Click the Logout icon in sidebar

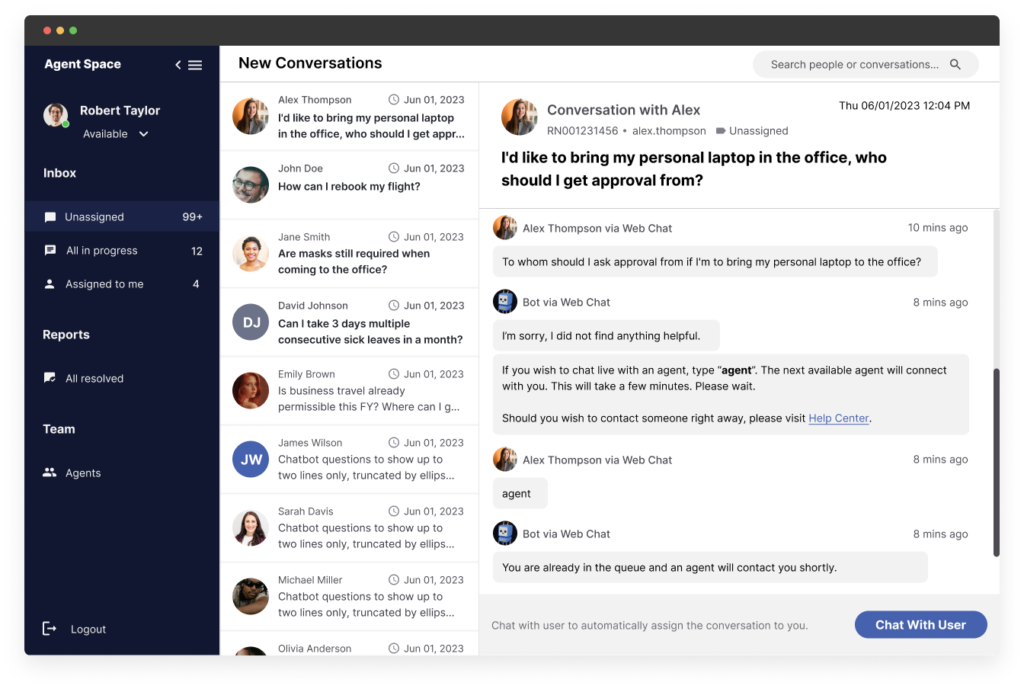point(50,629)
